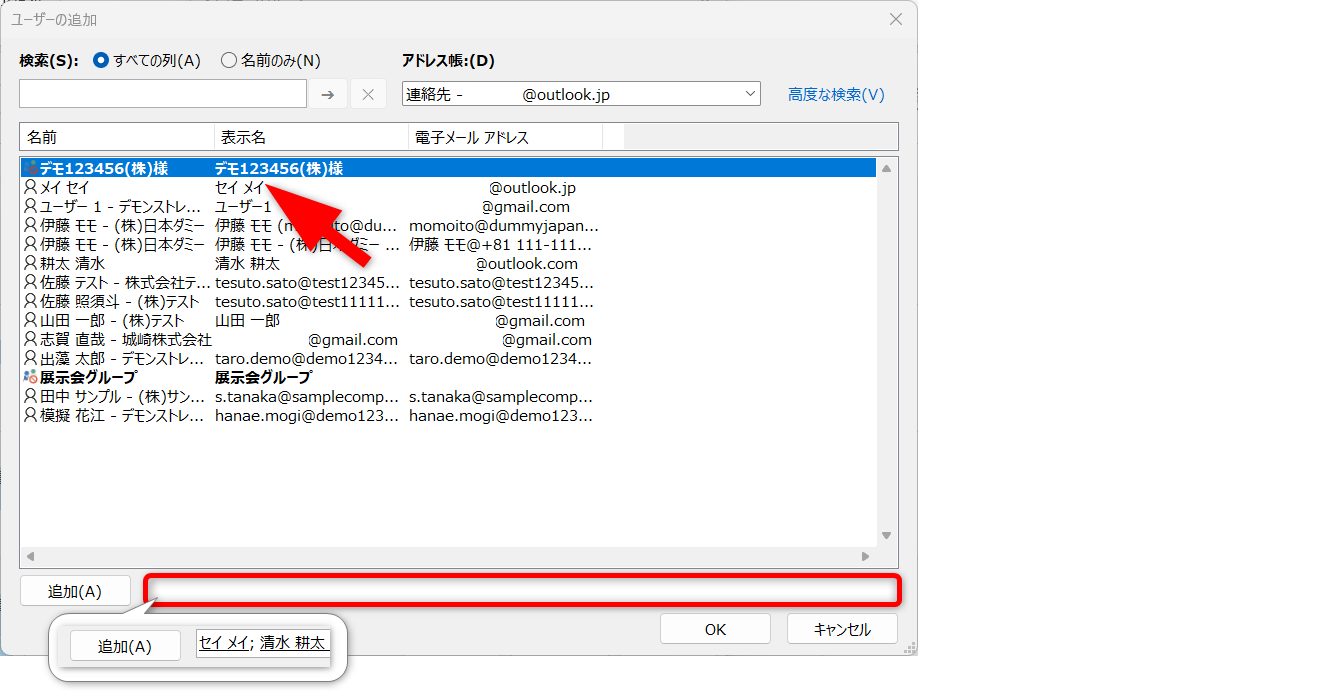The height and width of the screenshot is (700, 1344).
Task: Close the ユーザーの追加 dialog
Action: [896, 19]
